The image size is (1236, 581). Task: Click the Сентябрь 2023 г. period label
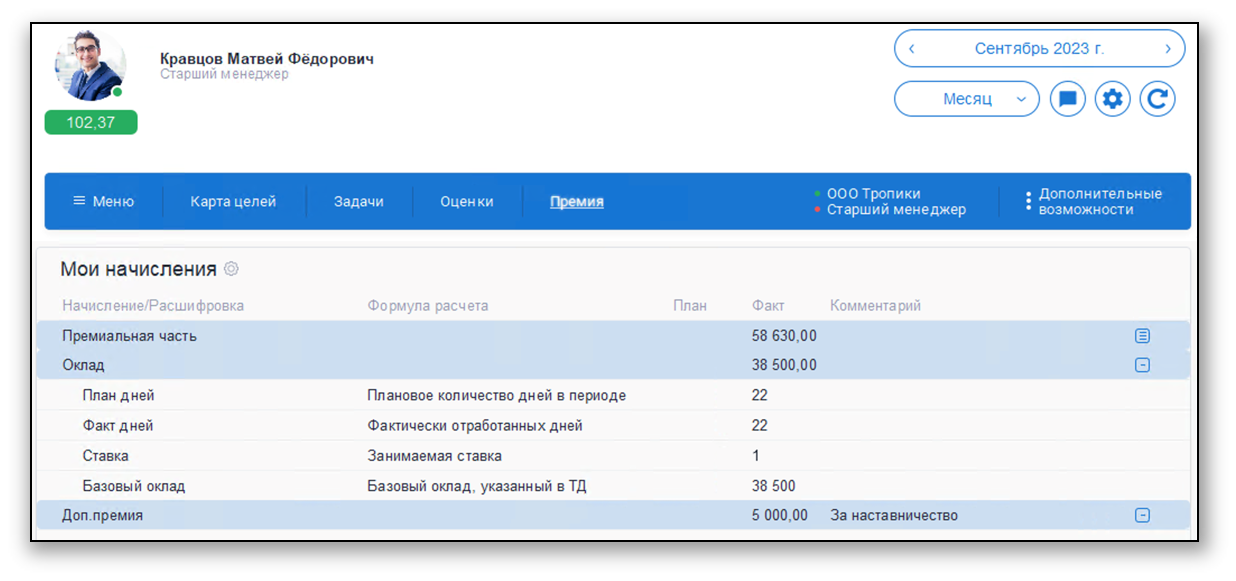(1039, 48)
